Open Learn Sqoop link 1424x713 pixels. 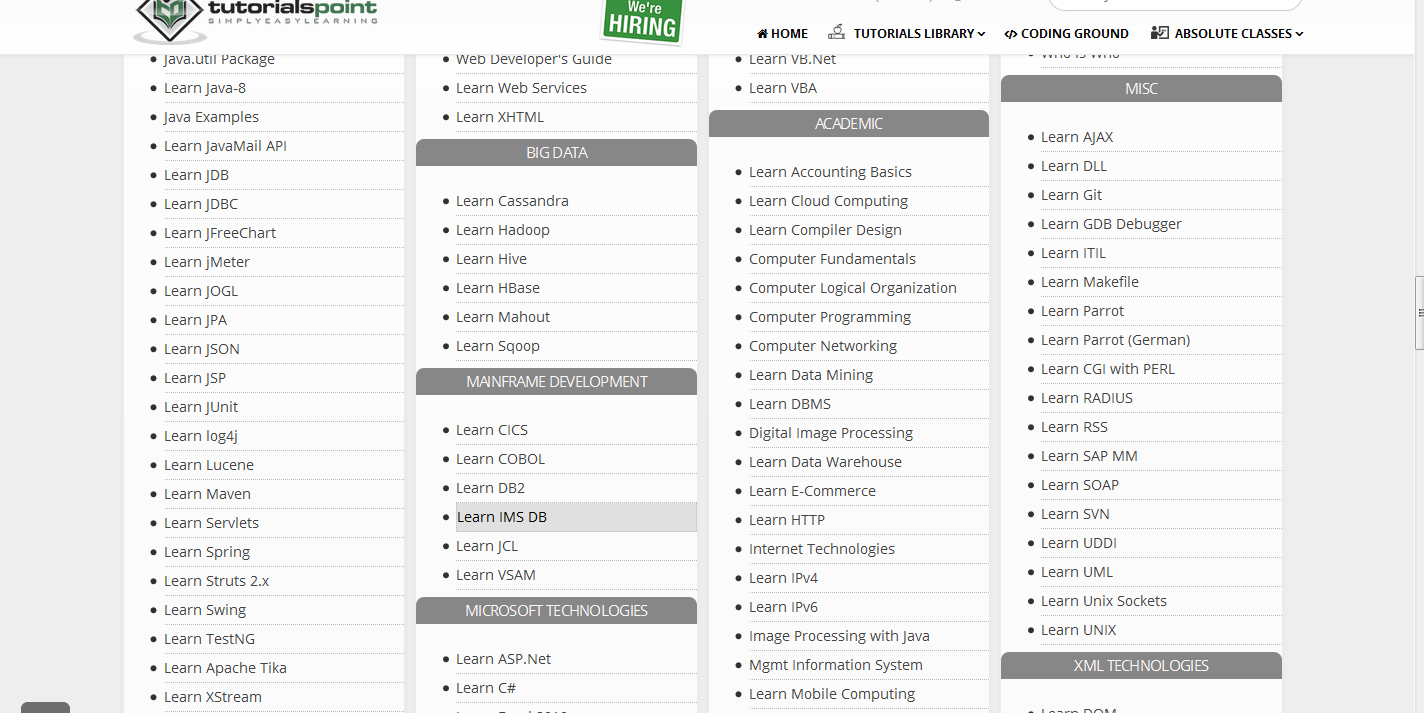[x=498, y=346]
